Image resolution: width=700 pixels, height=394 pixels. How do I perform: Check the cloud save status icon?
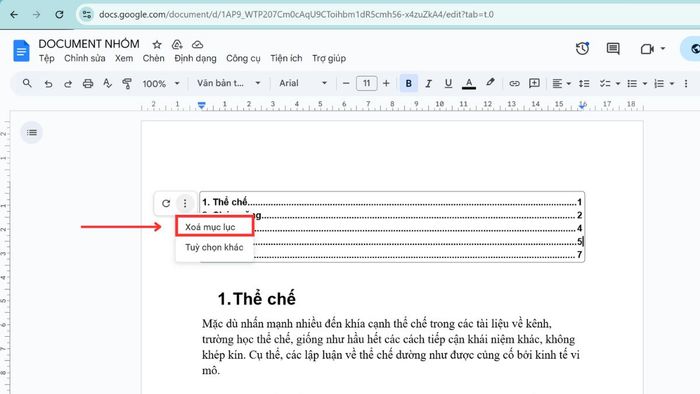[197, 44]
